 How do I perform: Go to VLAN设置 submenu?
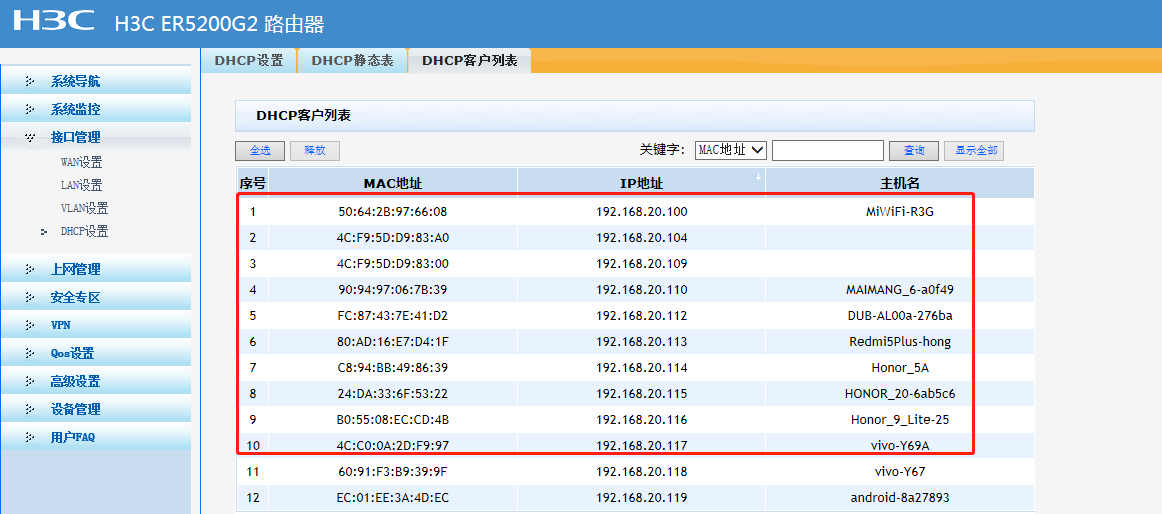tap(84, 209)
